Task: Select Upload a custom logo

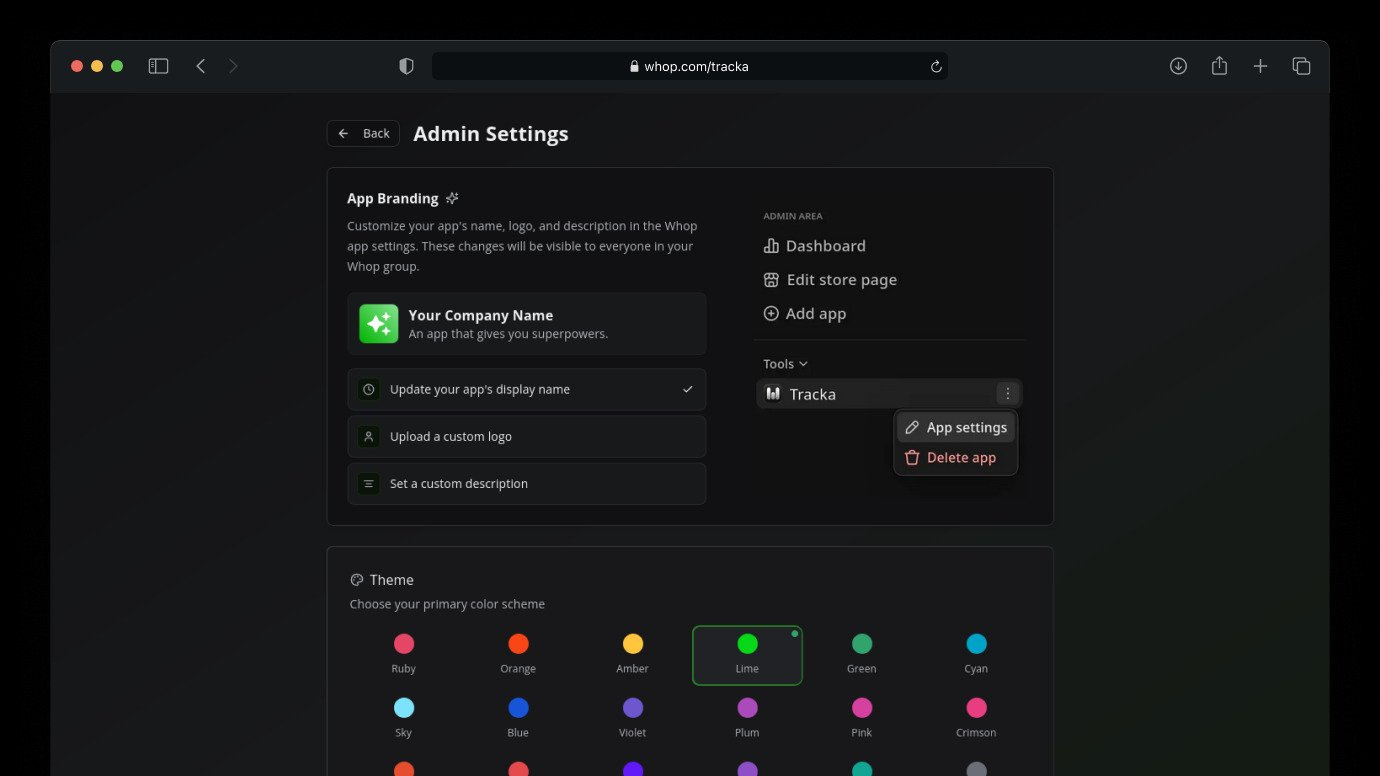Action: click(527, 436)
